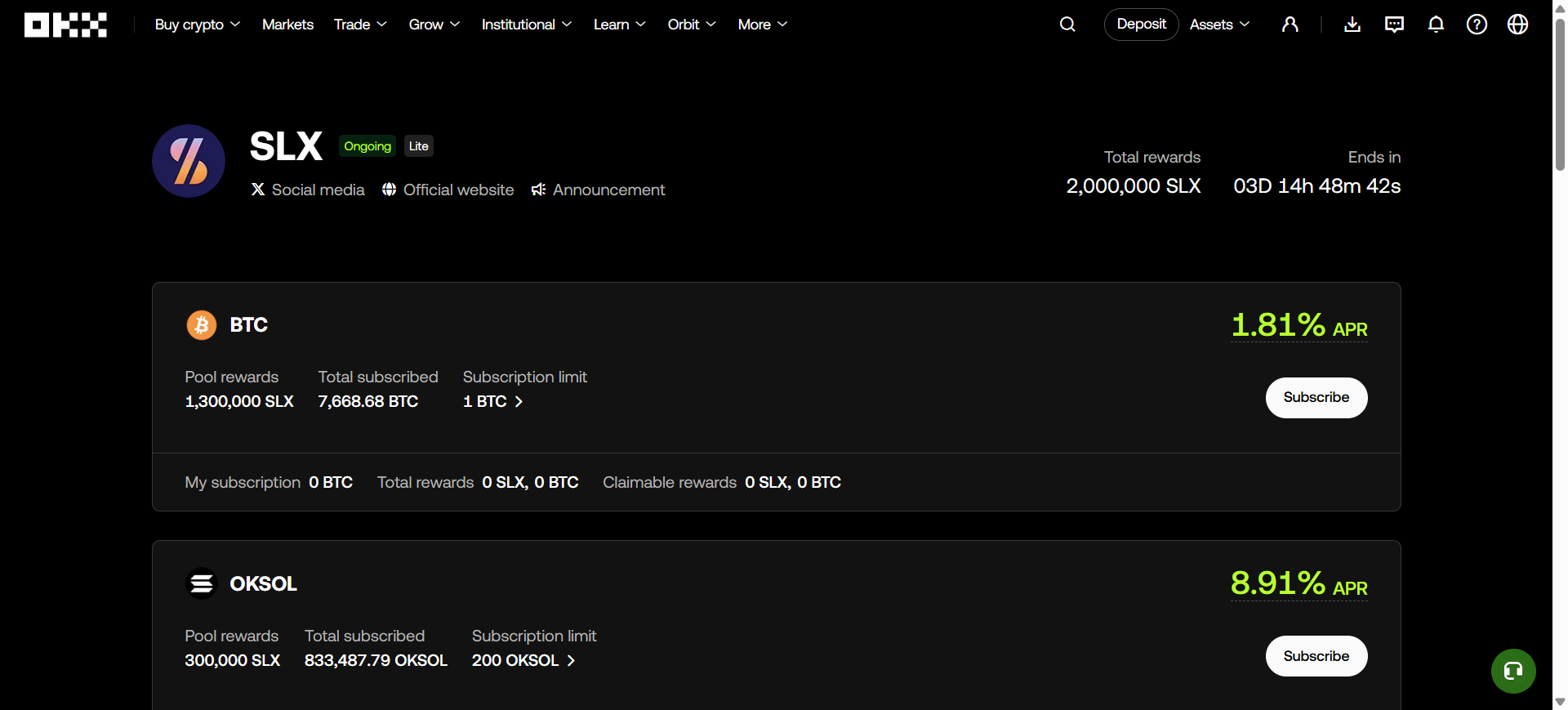
Task: Click the BTC coin icon
Action: [x=202, y=325]
